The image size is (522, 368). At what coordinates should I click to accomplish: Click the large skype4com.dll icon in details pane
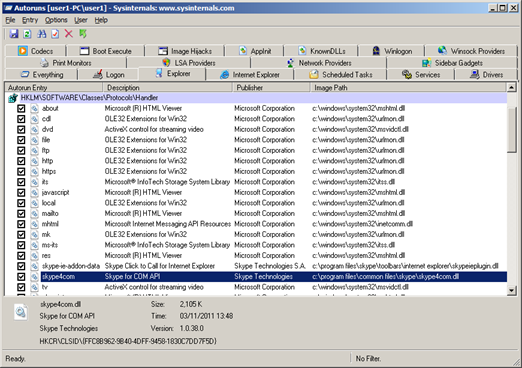click(x=21, y=312)
